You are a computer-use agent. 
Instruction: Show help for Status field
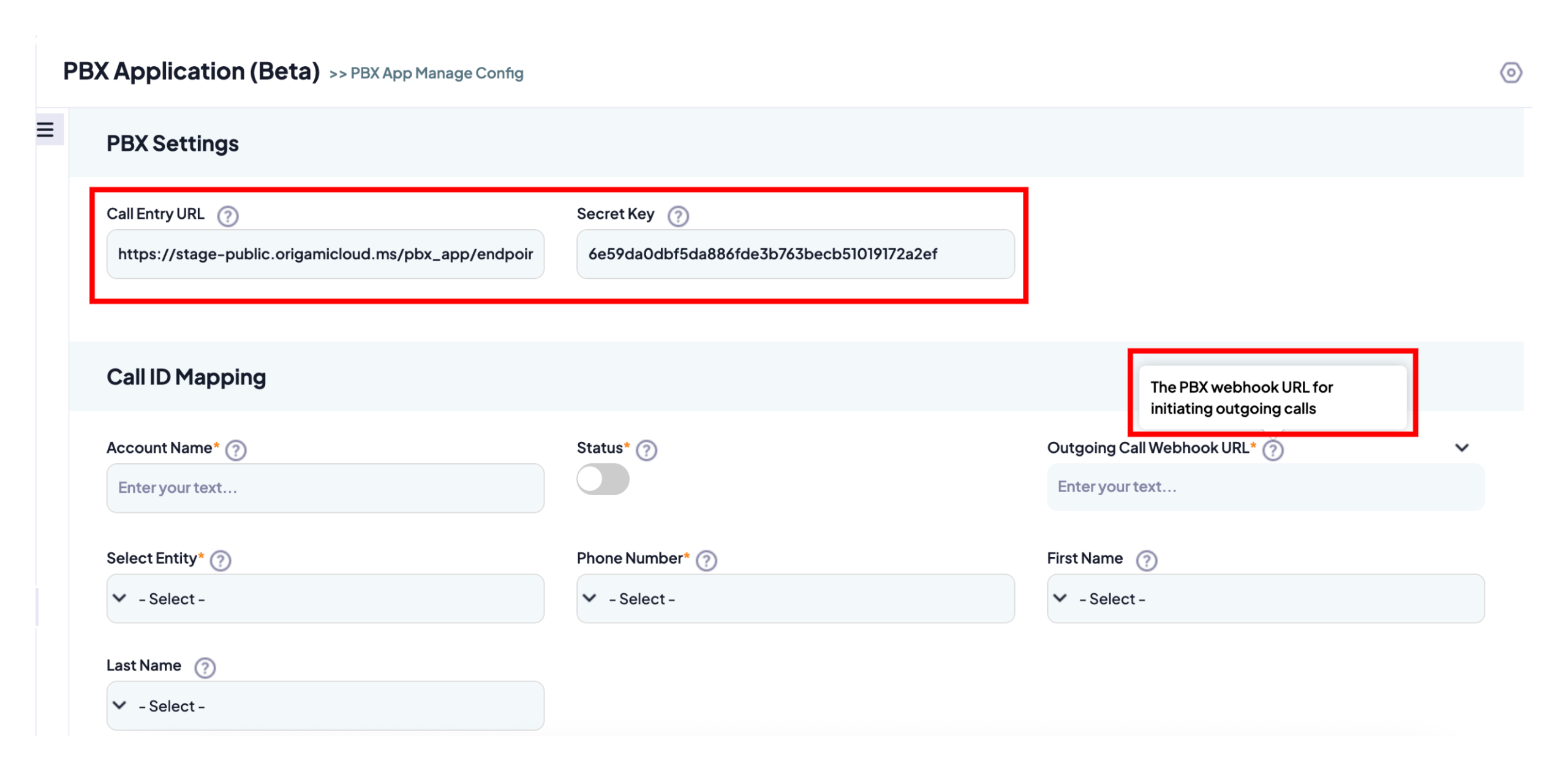pyautogui.click(x=646, y=450)
